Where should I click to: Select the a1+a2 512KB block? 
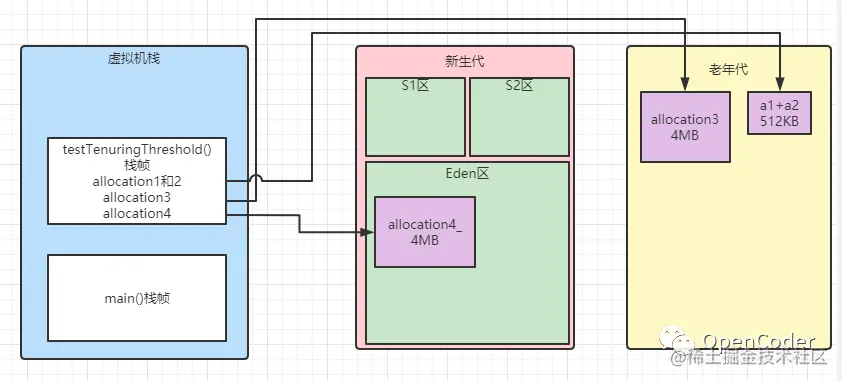tap(779, 113)
